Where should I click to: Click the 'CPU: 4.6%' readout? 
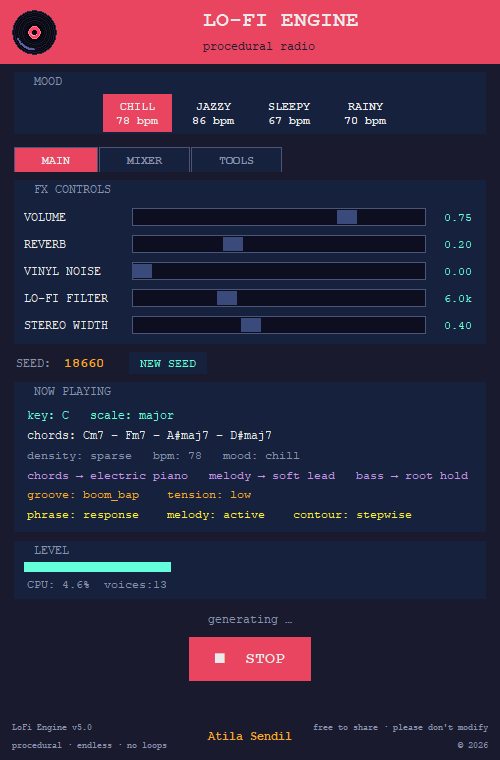click(x=58, y=585)
